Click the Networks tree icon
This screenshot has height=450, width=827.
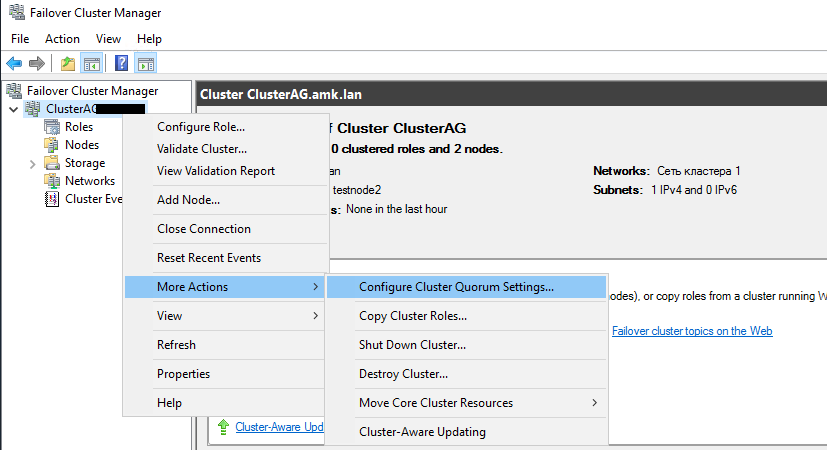tap(52, 180)
